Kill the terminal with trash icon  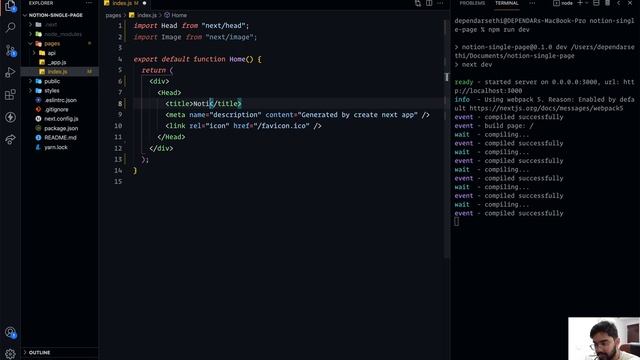[607, 3]
